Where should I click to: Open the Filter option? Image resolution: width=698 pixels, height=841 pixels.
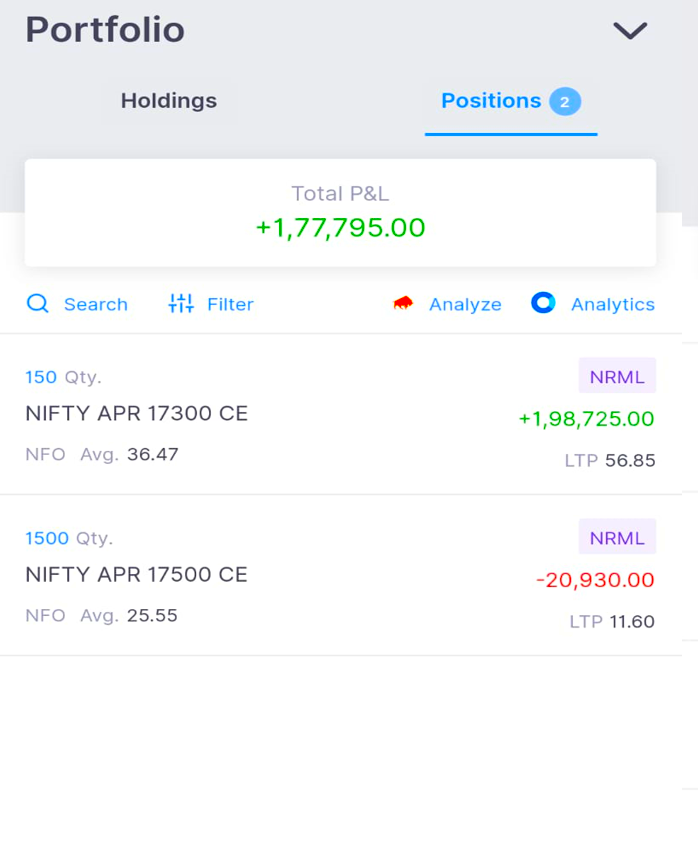(230, 305)
